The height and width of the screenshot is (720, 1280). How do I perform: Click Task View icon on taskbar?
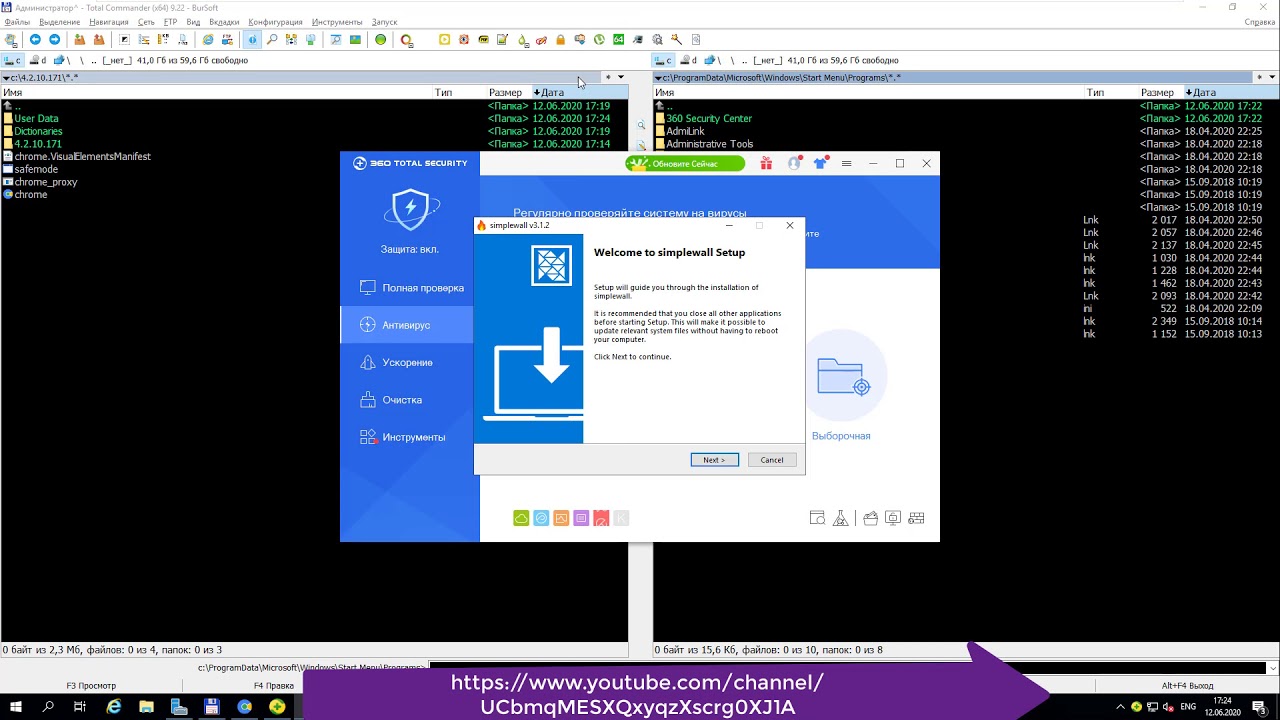click(x=80, y=707)
